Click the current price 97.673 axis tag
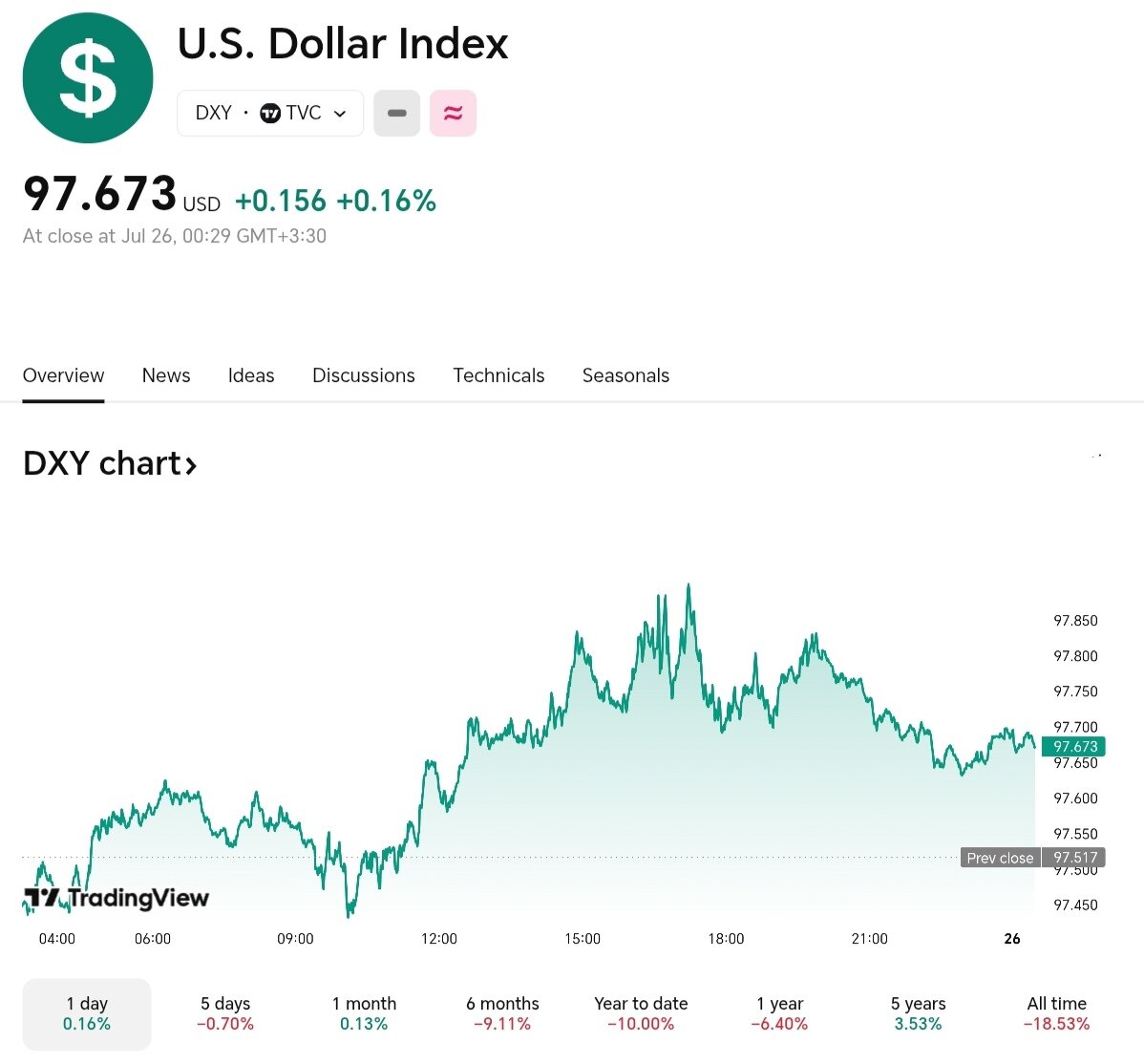Screen dimensions: 1144x1064 pos(1074,747)
